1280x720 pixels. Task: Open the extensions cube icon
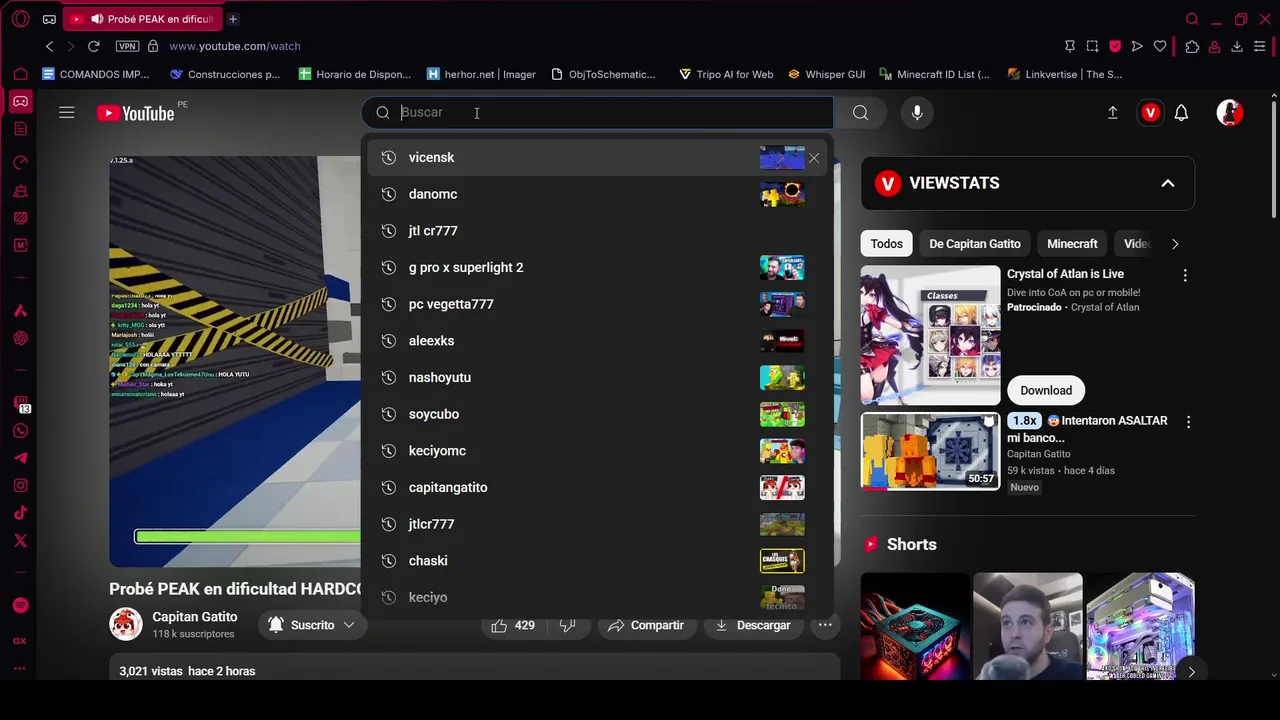pos(1192,46)
